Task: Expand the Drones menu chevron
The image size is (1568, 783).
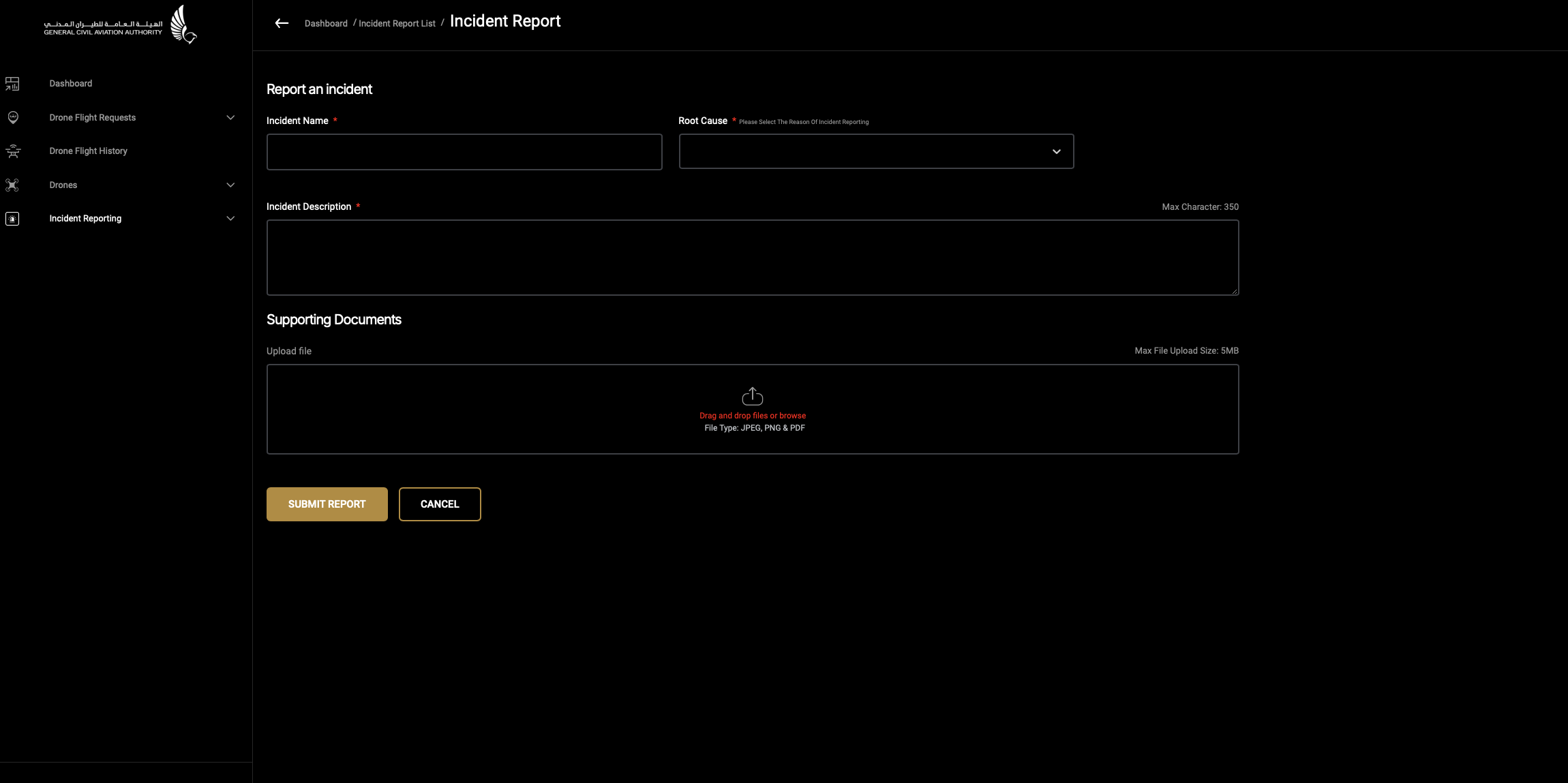Action: click(x=230, y=185)
